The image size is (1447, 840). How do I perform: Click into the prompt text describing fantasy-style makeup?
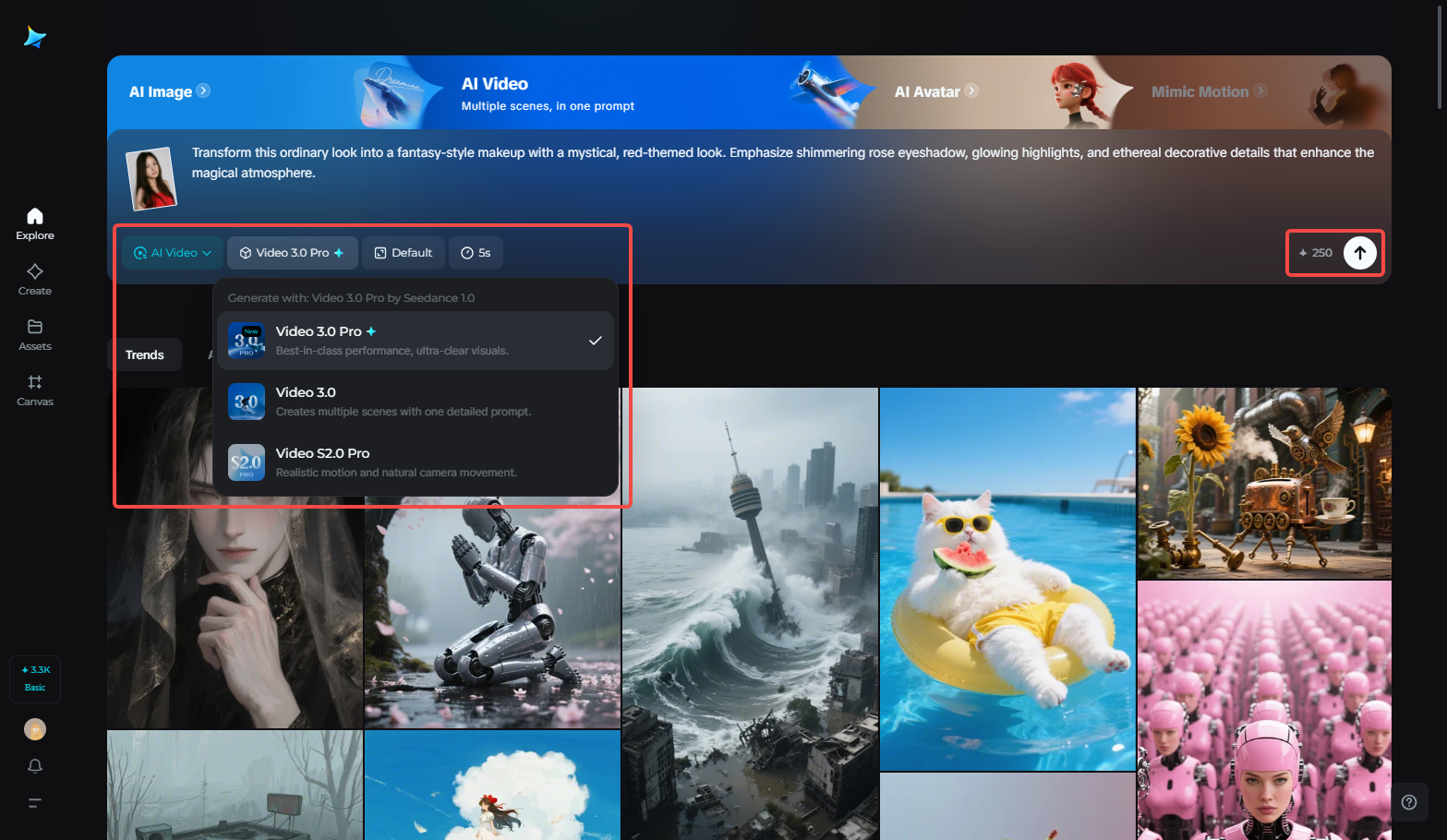(x=782, y=162)
